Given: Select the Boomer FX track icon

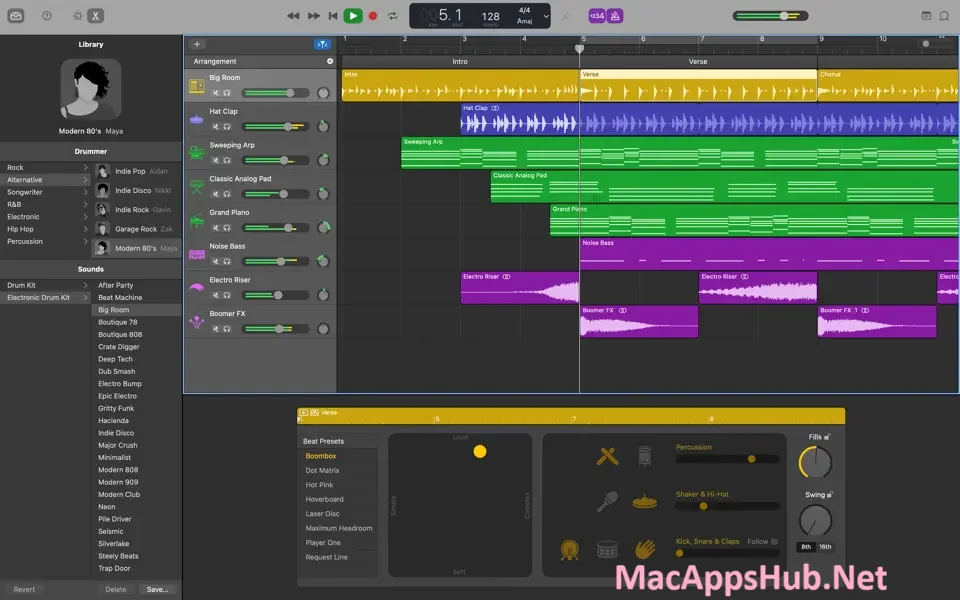Looking at the screenshot, I should [197, 321].
